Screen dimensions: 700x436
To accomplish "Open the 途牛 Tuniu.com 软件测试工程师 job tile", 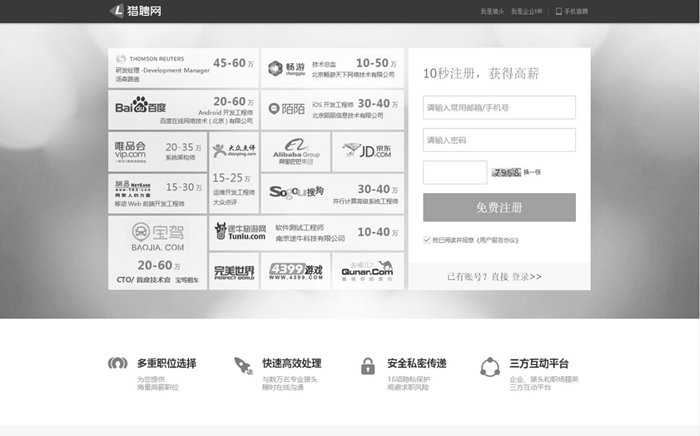I will [x=306, y=233].
